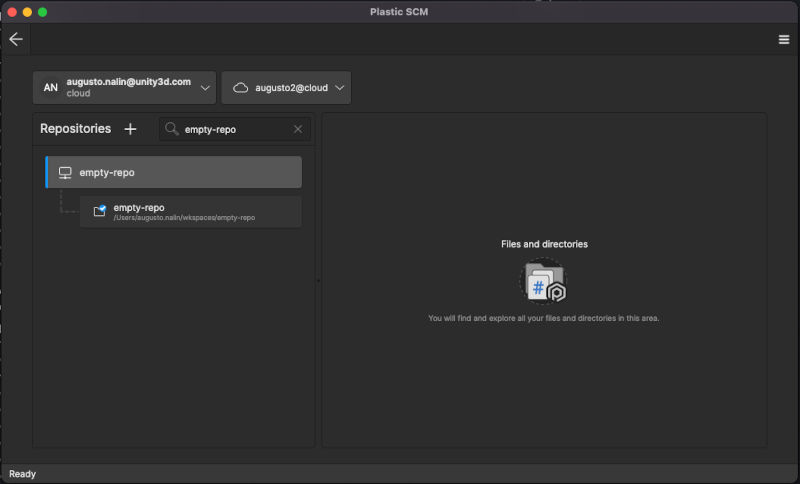
Task: Go back using the left arrow
Action: [x=16, y=39]
